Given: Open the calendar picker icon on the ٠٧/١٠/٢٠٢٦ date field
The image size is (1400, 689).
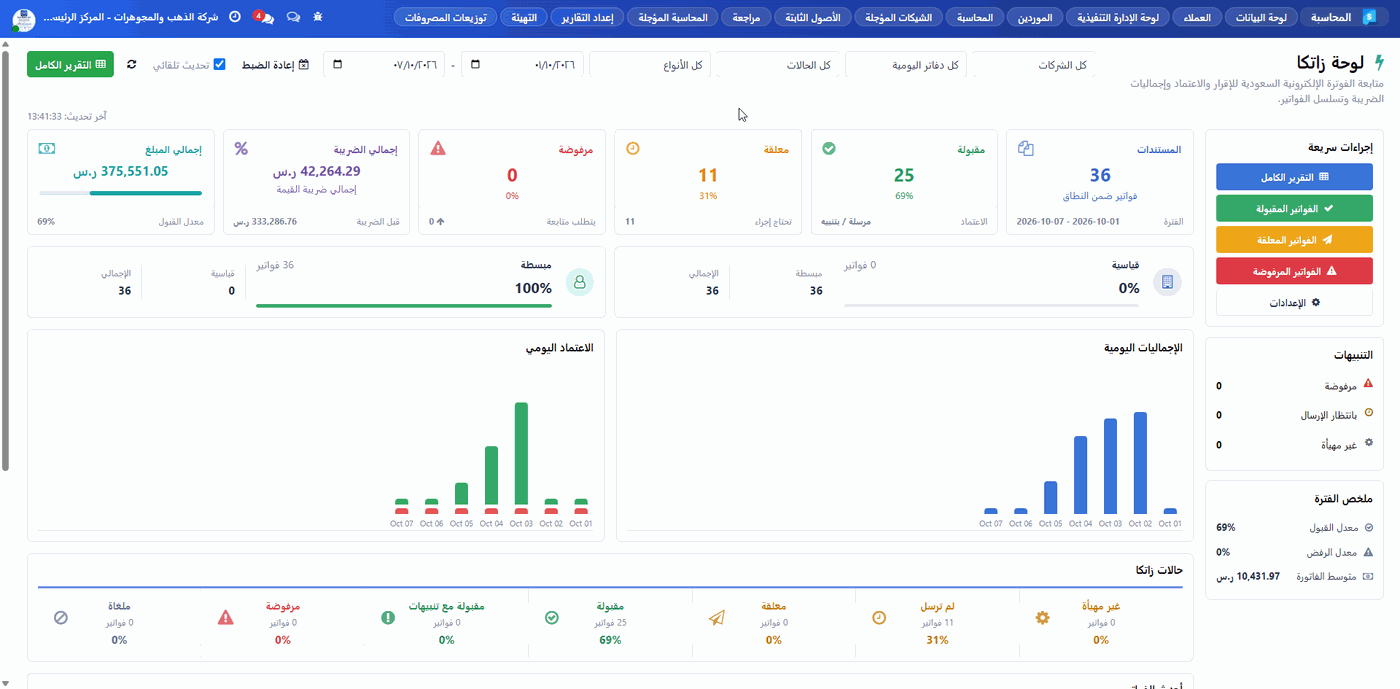Looking at the screenshot, I should [x=336, y=65].
